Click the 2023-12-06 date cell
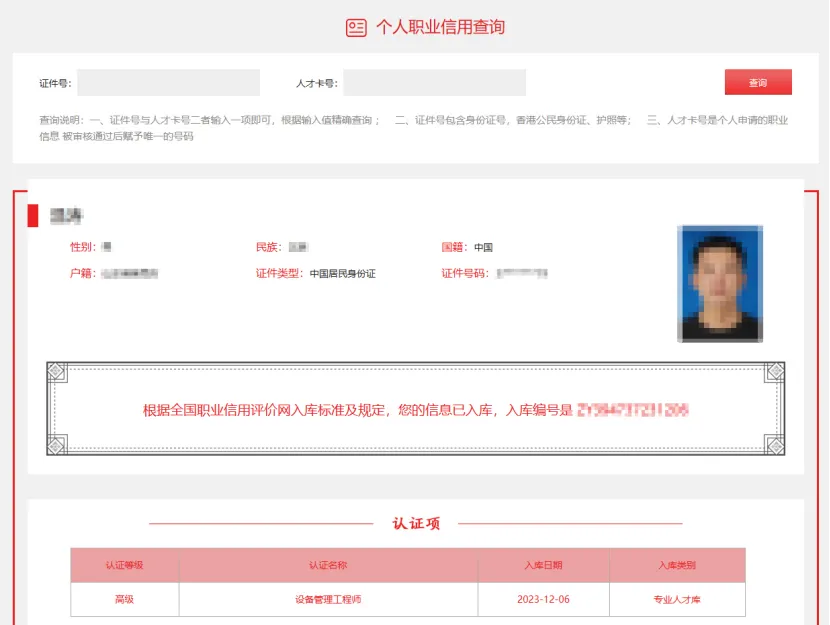Viewport: 830px width, 625px height. (x=543, y=599)
